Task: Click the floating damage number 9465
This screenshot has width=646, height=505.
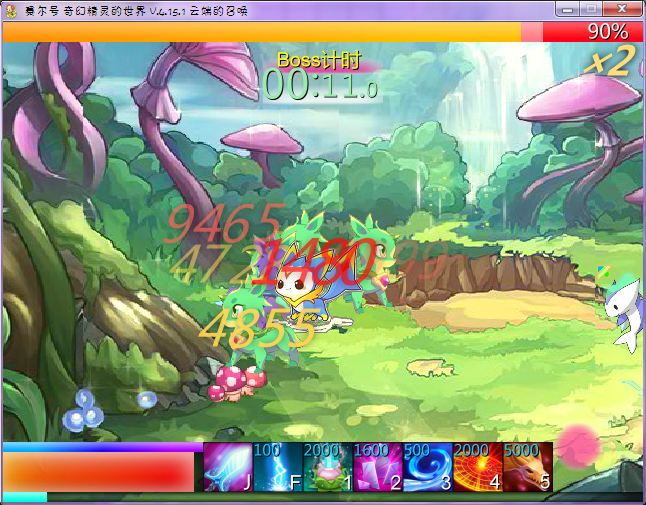Action: tap(225, 223)
